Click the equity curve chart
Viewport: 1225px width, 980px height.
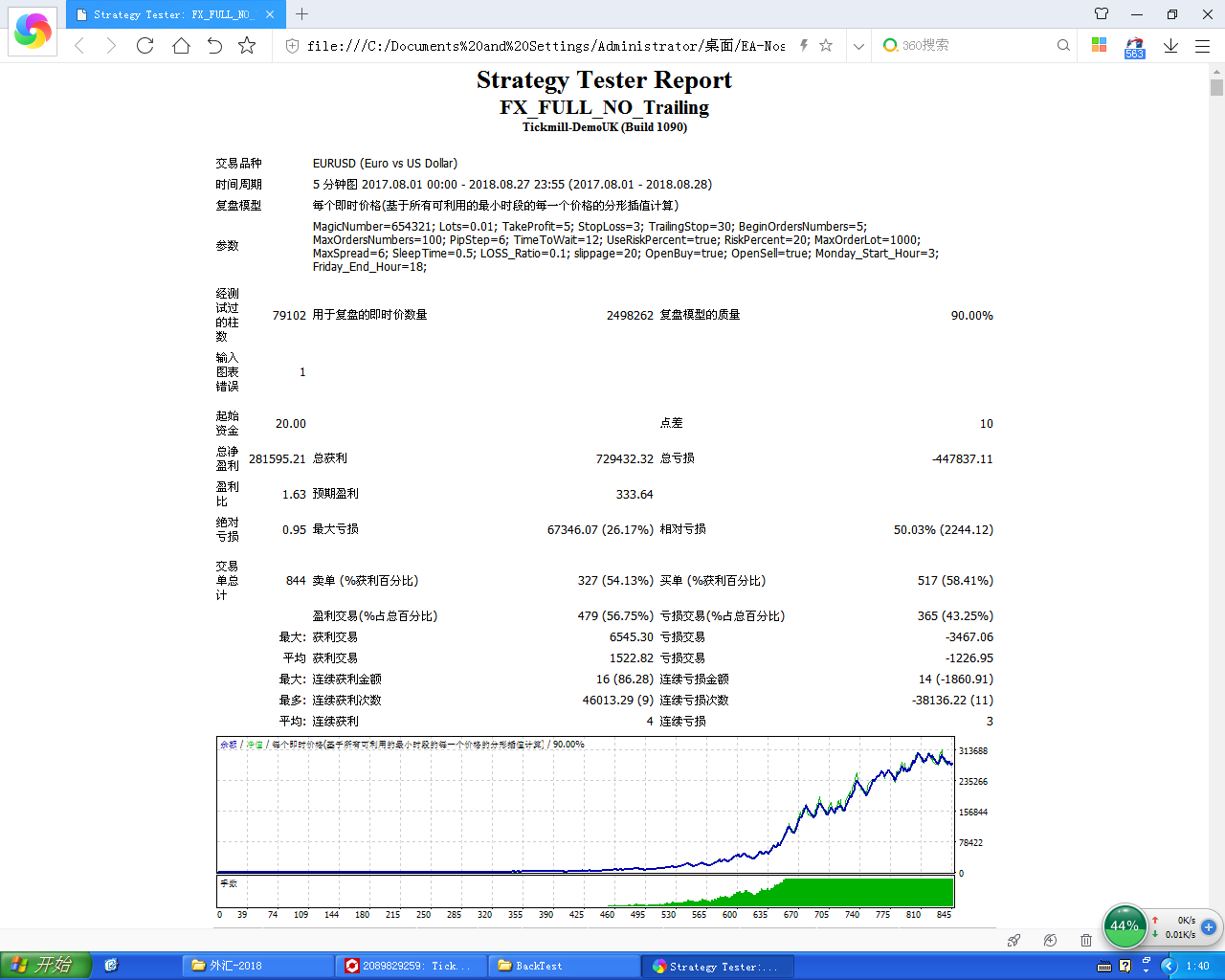586,805
